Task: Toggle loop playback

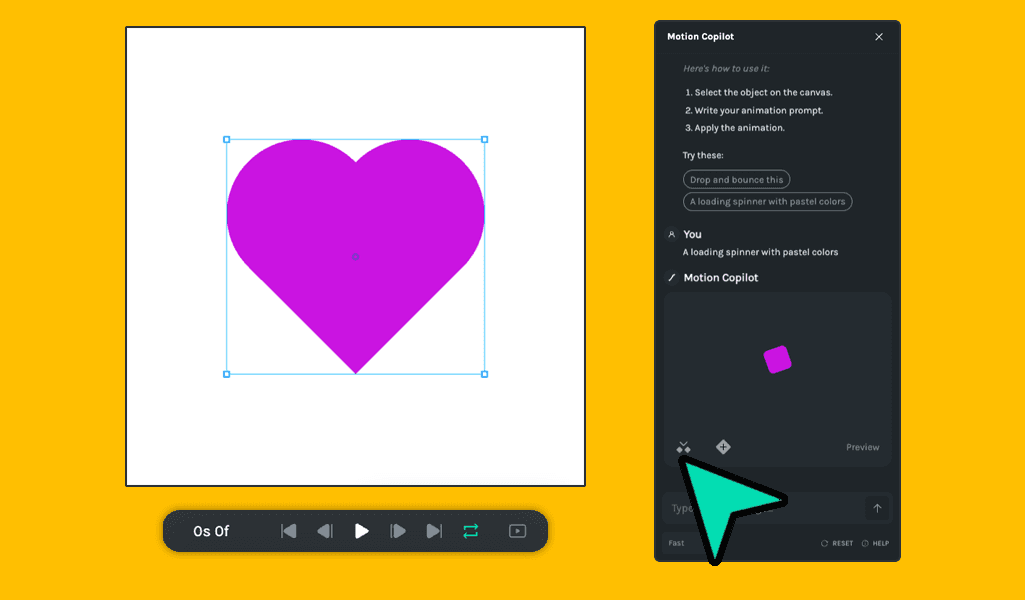Action: click(470, 531)
